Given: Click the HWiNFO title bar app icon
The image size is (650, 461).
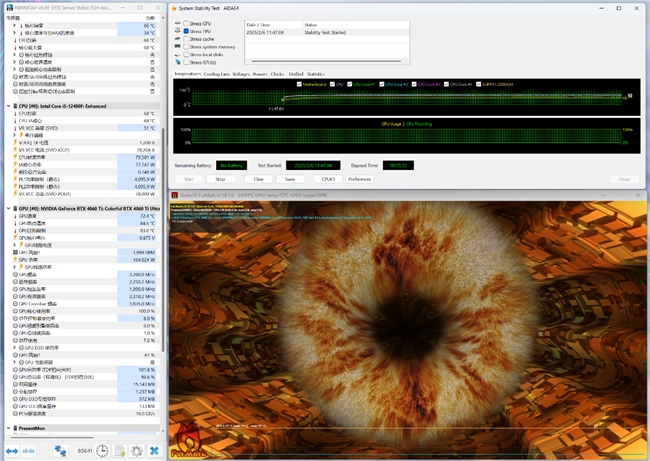Looking at the screenshot, I should pos(10,8).
